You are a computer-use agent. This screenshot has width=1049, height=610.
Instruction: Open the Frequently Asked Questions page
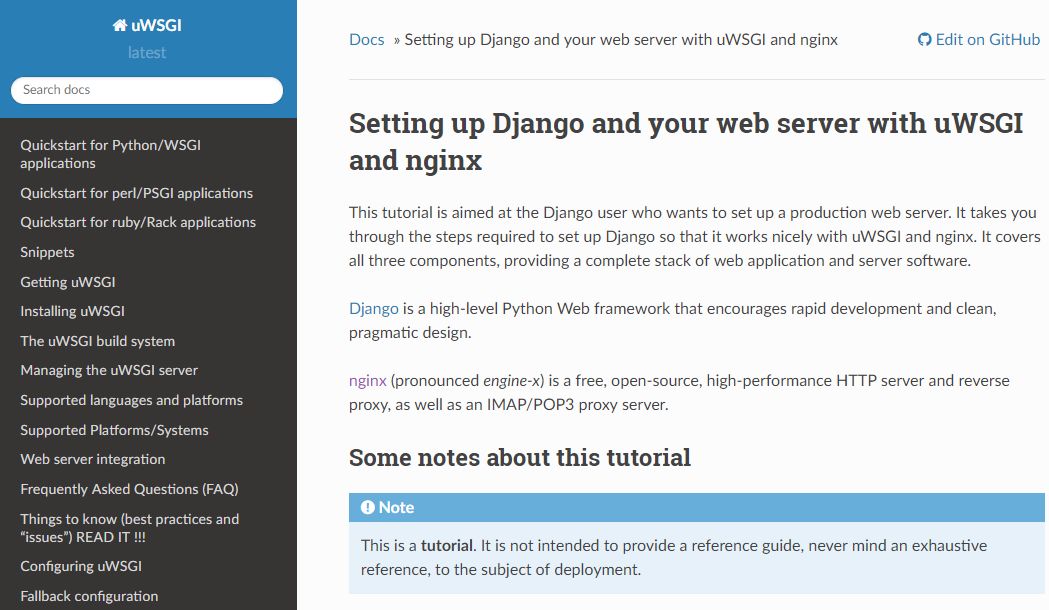click(129, 489)
